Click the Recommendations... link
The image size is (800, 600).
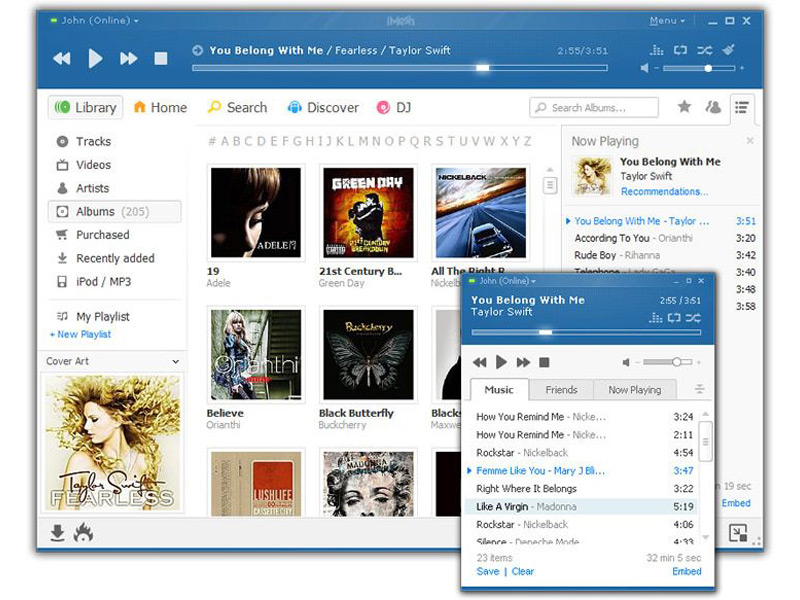click(x=664, y=191)
